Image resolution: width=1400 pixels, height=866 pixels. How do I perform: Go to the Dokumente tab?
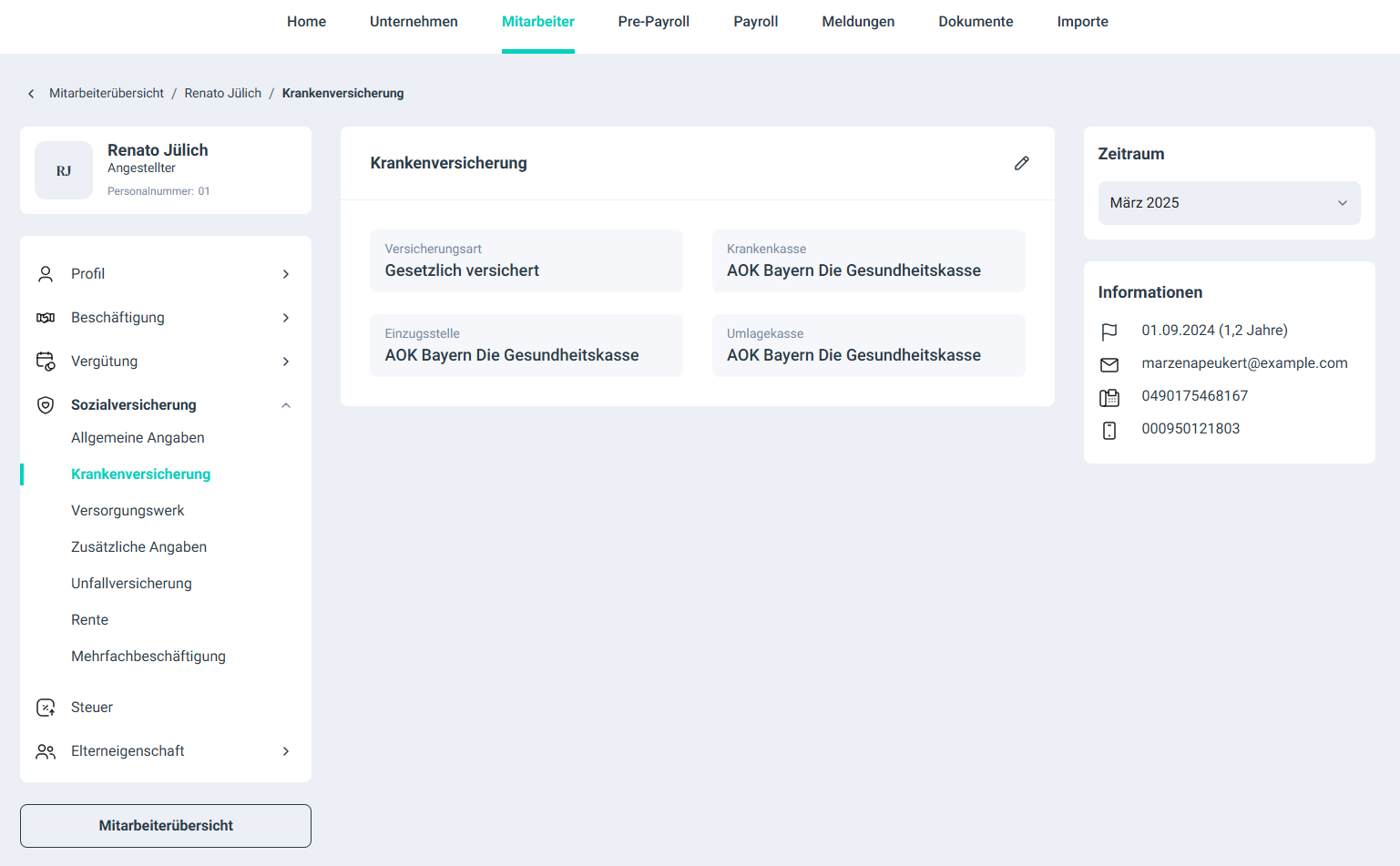click(975, 22)
